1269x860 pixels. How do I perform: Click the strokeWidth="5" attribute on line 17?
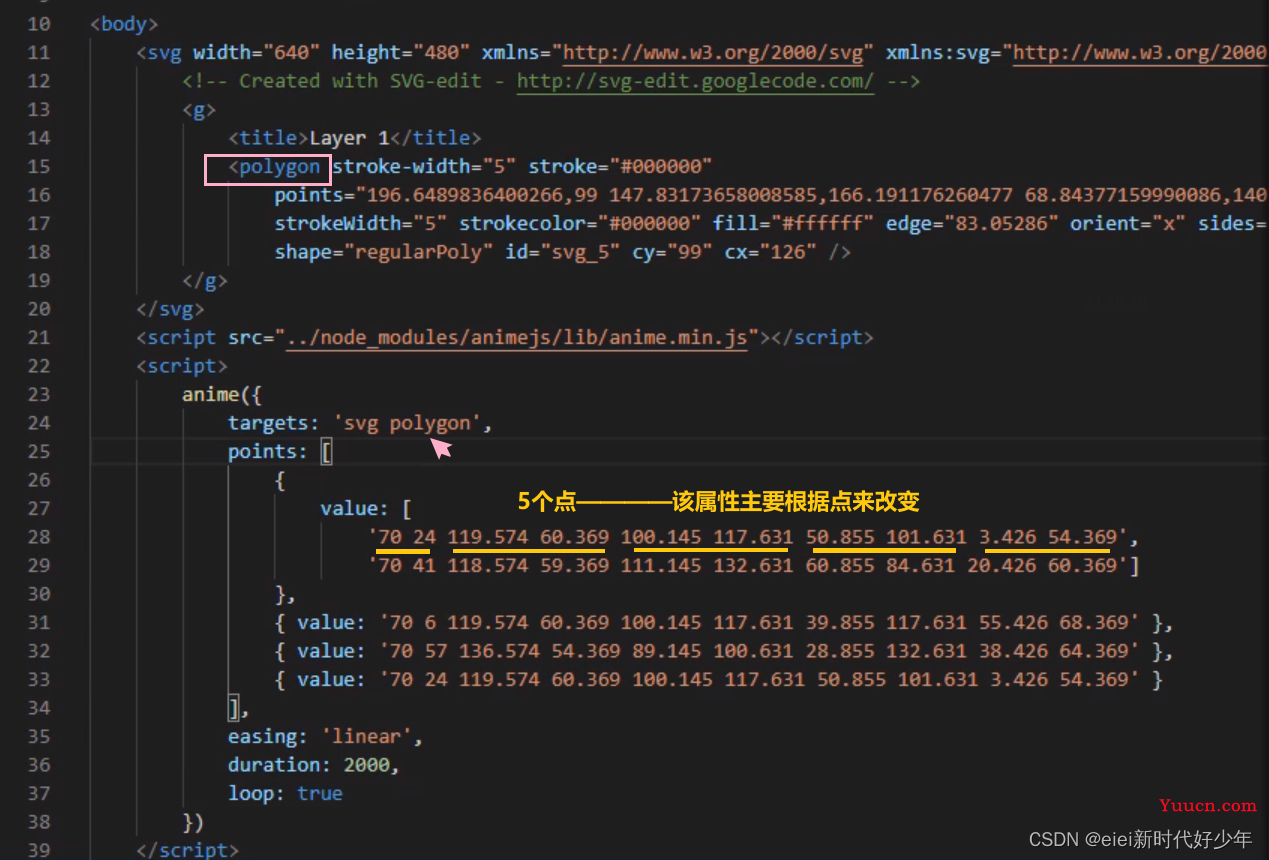[x=361, y=224]
